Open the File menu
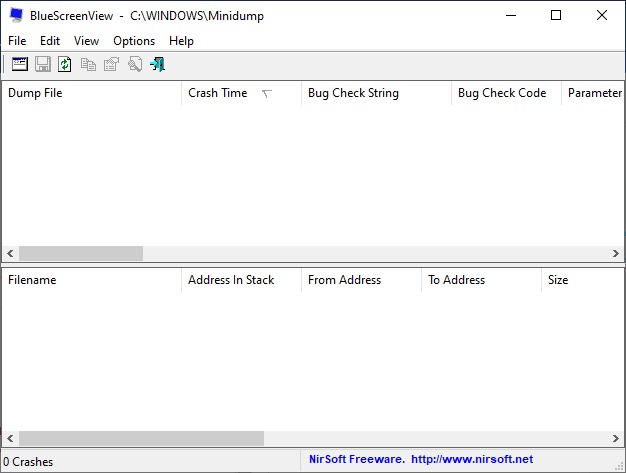 (x=17, y=41)
